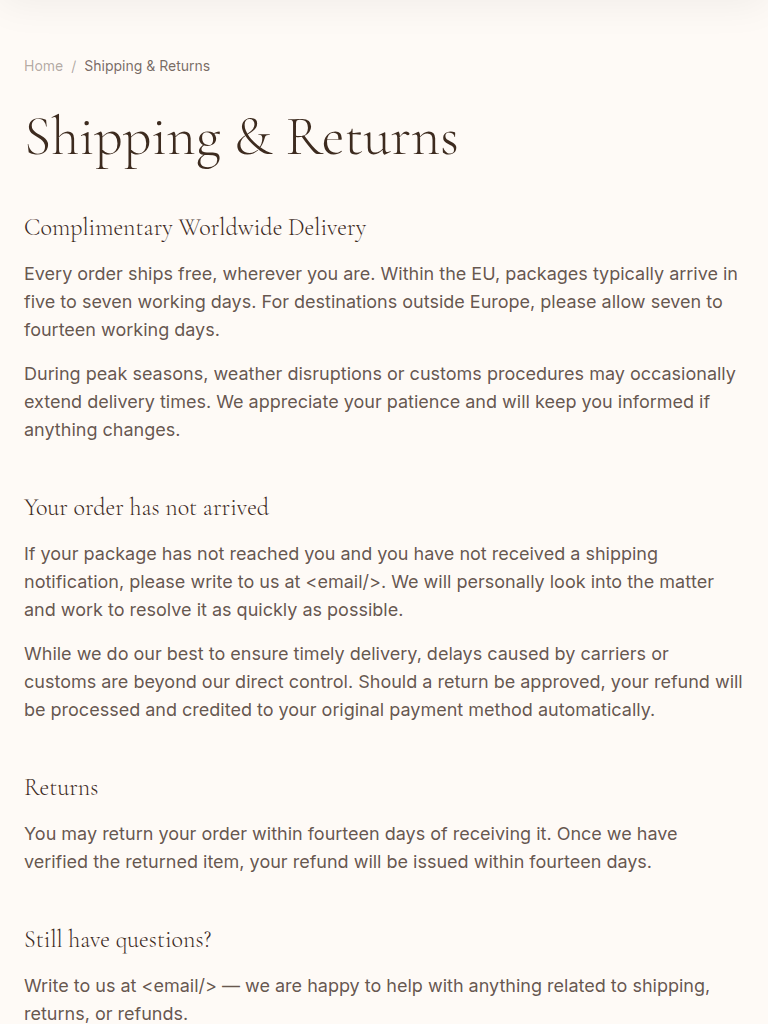Click the 'You may return your order' paragraph
The image size is (768, 1024).
click(350, 848)
